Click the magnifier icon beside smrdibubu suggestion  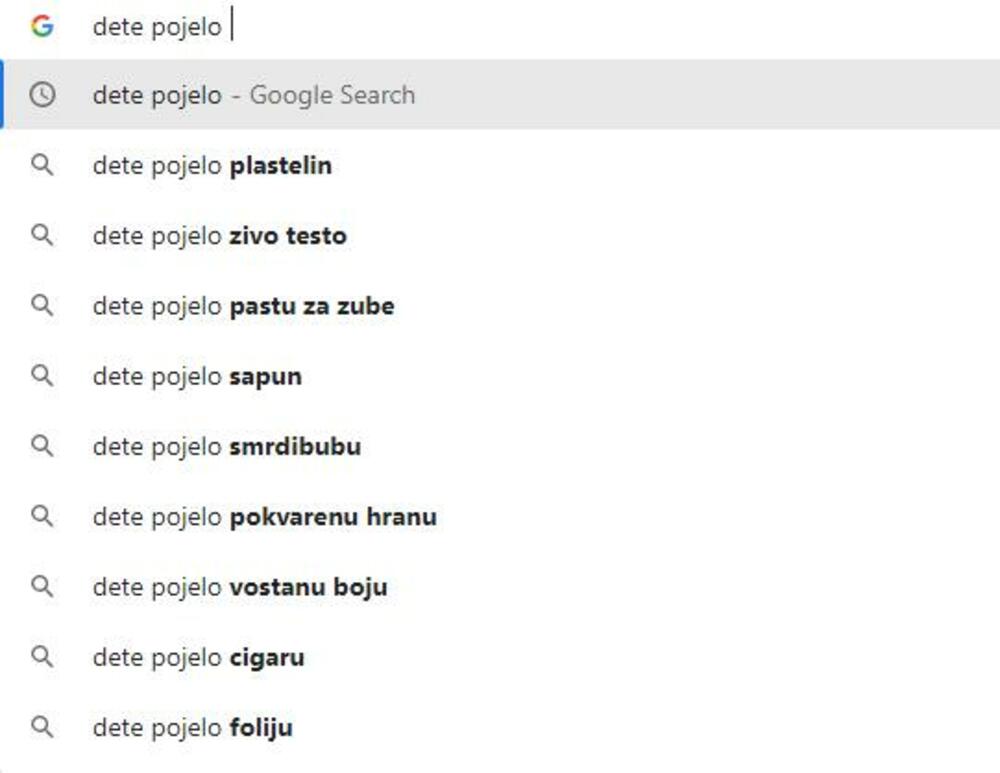[x=42, y=446]
